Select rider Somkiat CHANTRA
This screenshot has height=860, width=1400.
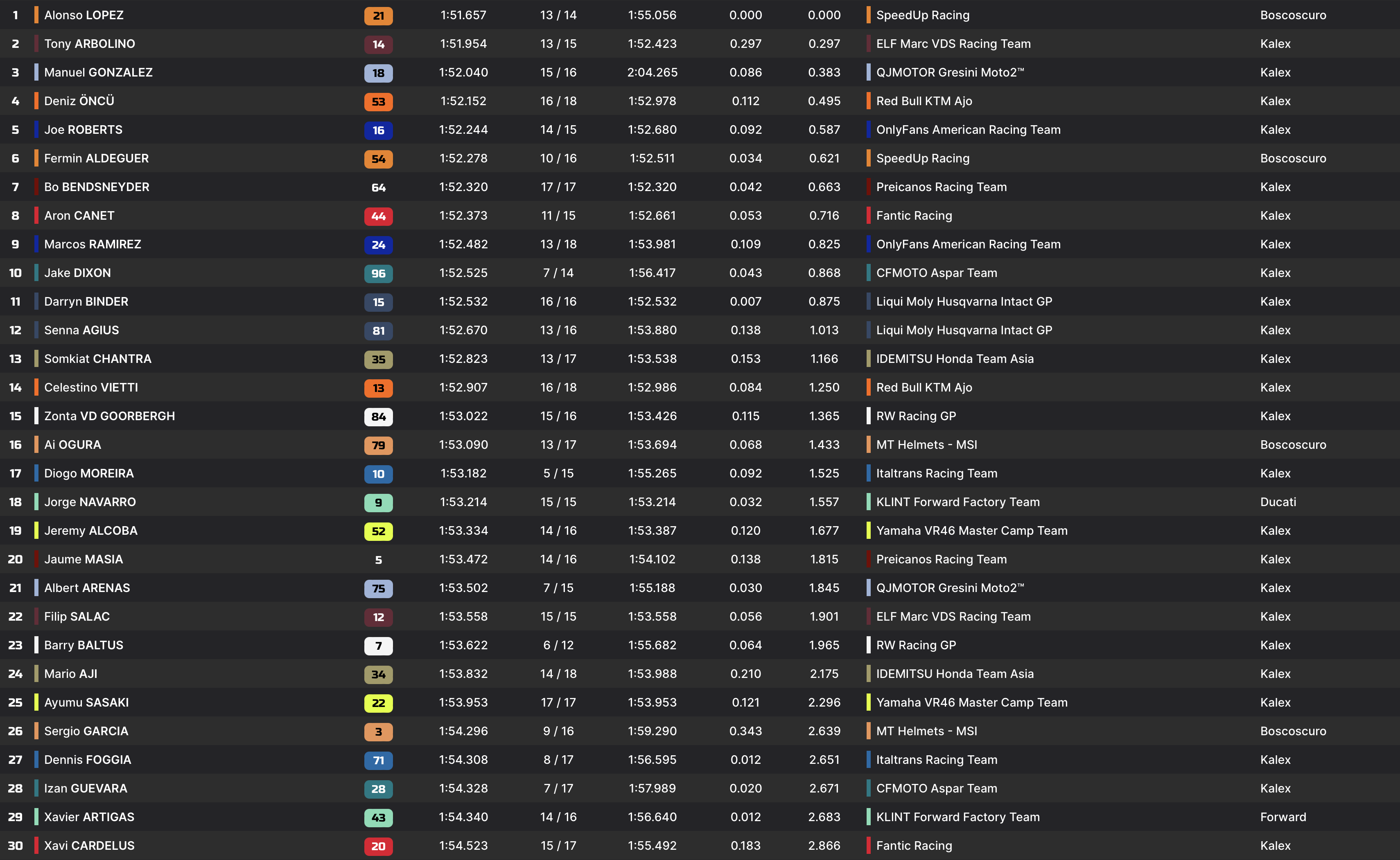(x=97, y=359)
